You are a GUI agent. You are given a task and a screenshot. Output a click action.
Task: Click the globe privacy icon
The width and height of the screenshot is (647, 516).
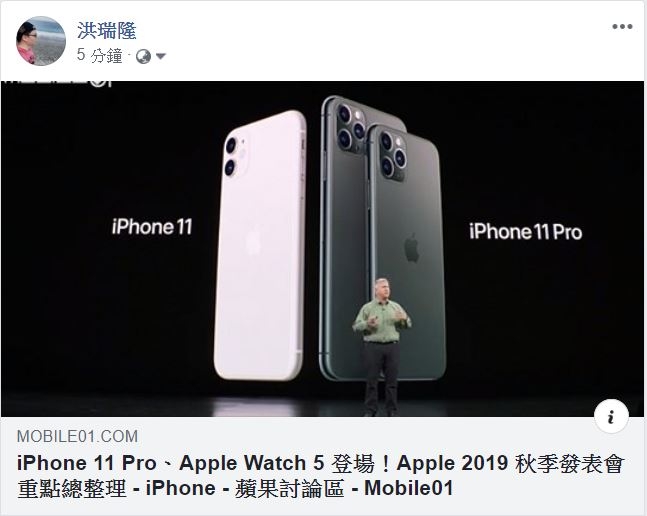tap(144, 56)
